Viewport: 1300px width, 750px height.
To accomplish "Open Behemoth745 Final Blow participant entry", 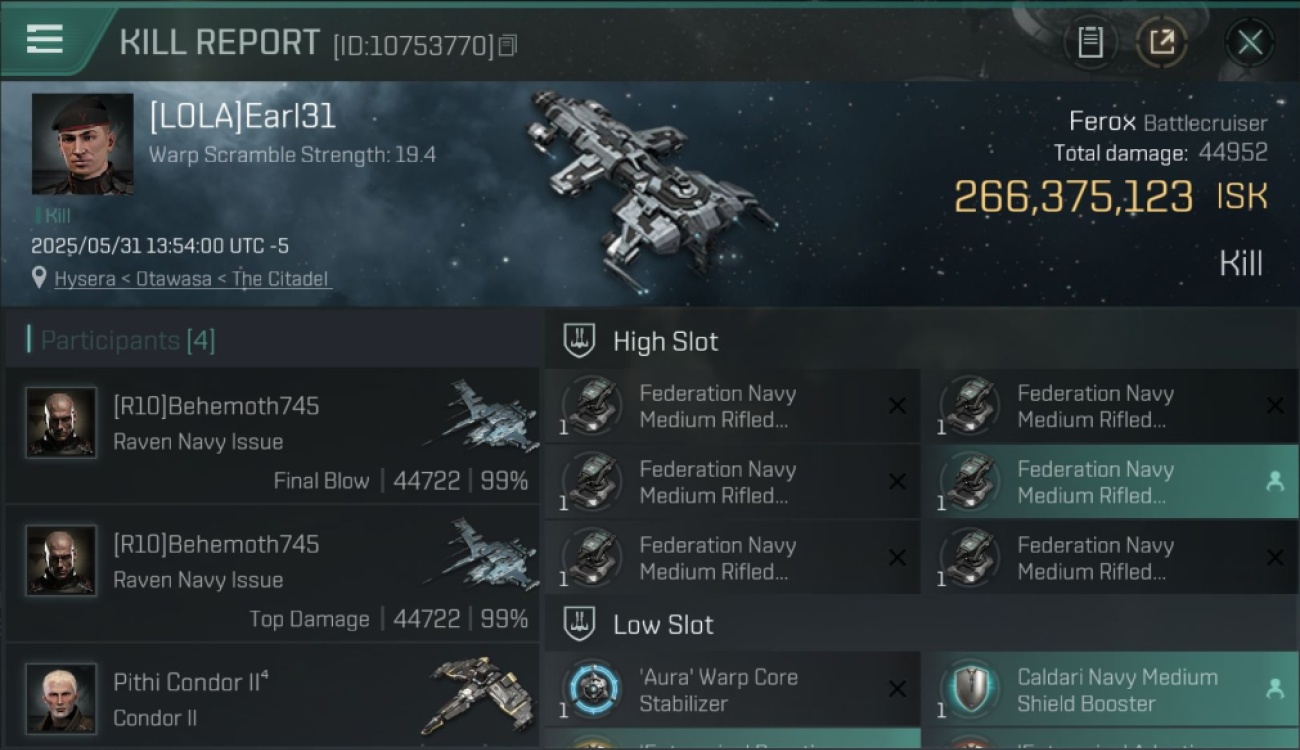I will point(272,435).
